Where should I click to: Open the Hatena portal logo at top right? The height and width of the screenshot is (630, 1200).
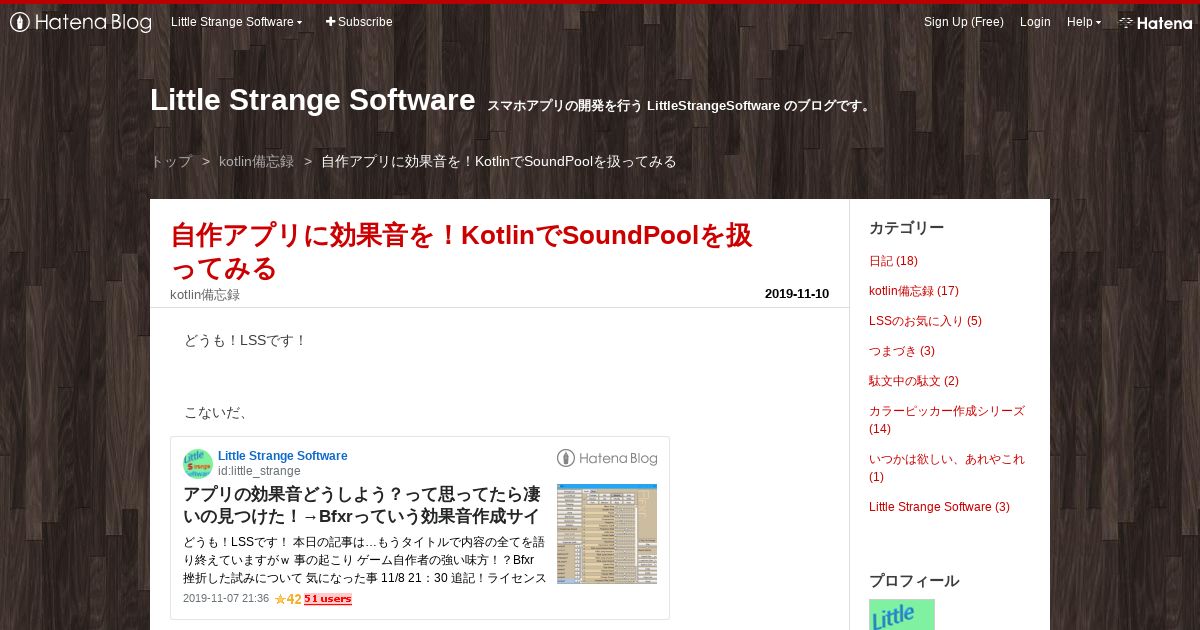(1155, 22)
